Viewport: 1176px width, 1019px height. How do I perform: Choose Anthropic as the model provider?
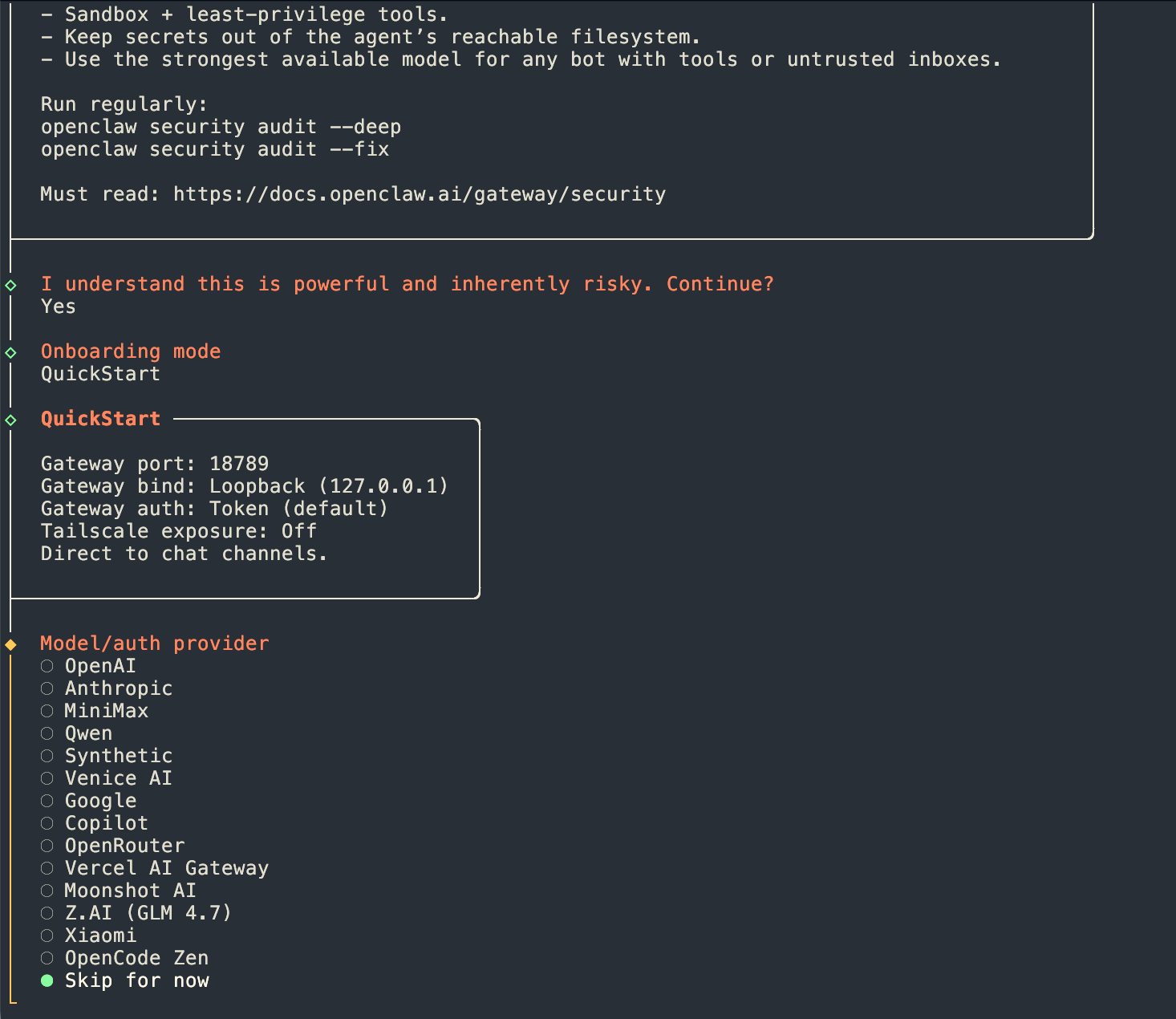tap(47, 688)
